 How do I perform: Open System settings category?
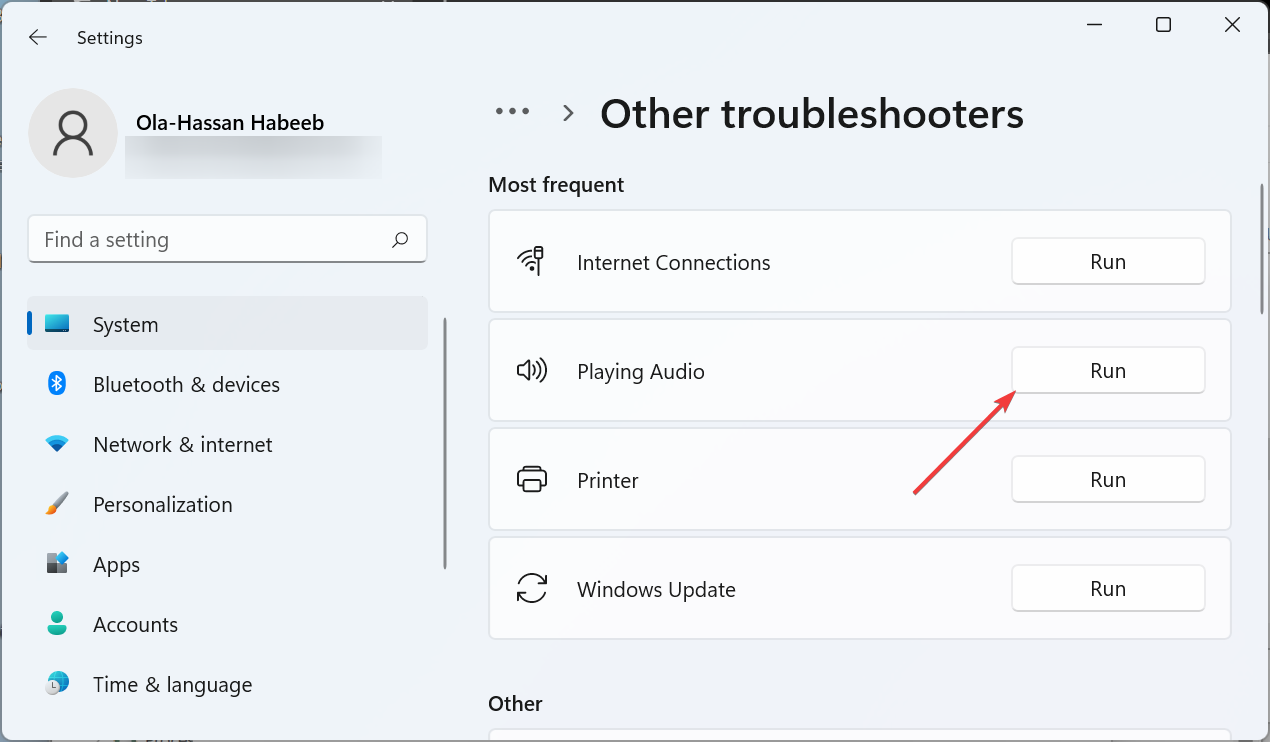(x=227, y=324)
